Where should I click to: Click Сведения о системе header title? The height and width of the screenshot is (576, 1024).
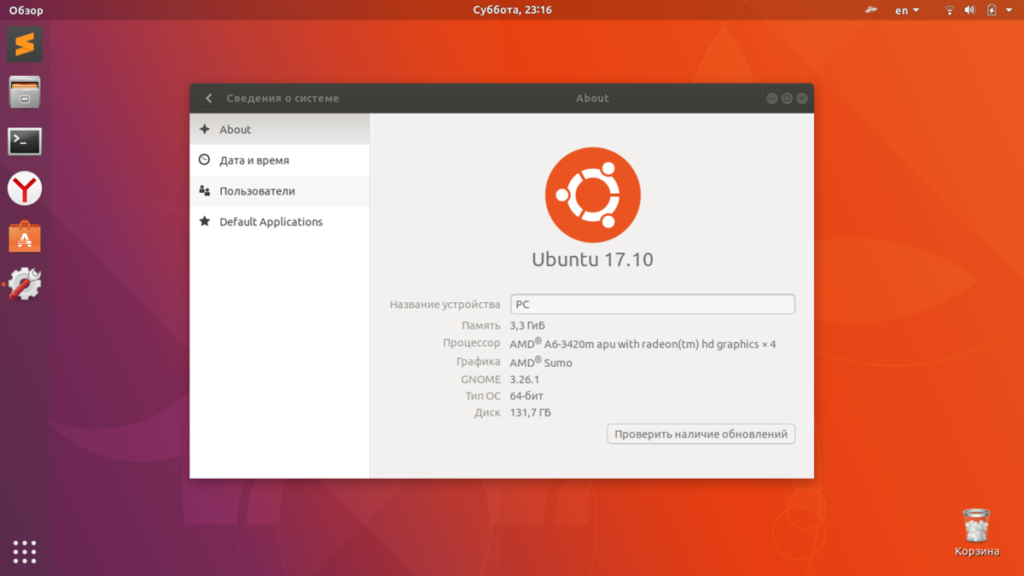tap(283, 98)
